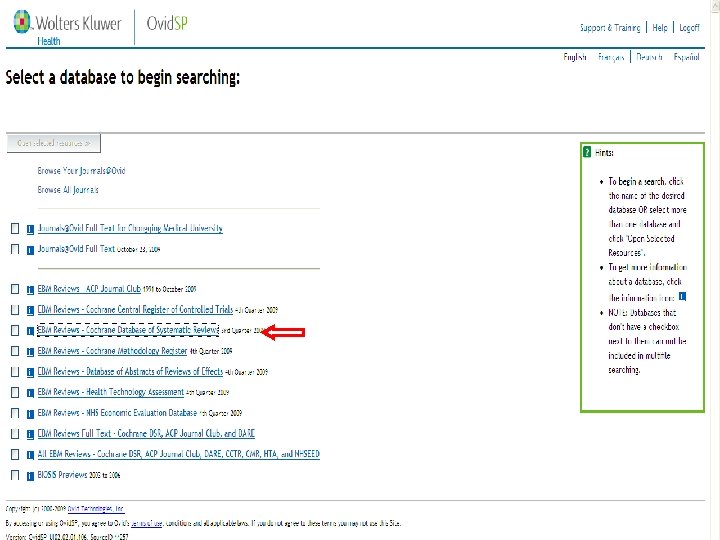The width and height of the screenshot is (720, 540).
Task: Open info icon beside NHS Economic Evaluation Database
Action: click(30, 414)
